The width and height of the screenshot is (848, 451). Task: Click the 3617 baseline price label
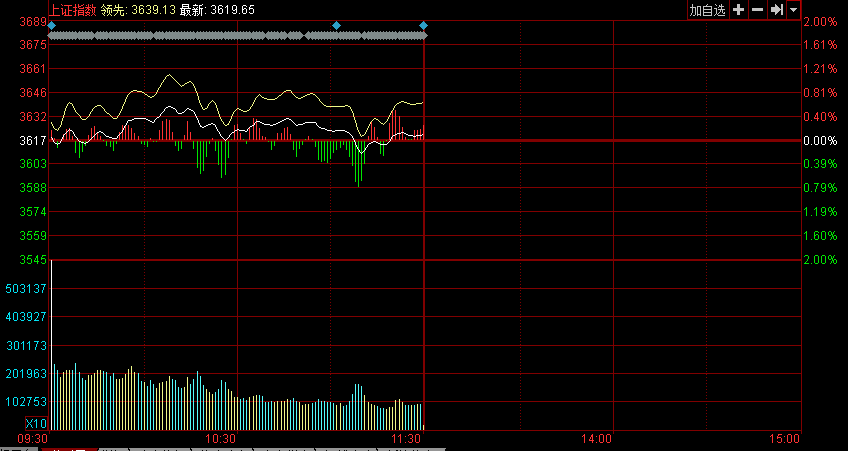pyautogui.click(x=33, y=141)
